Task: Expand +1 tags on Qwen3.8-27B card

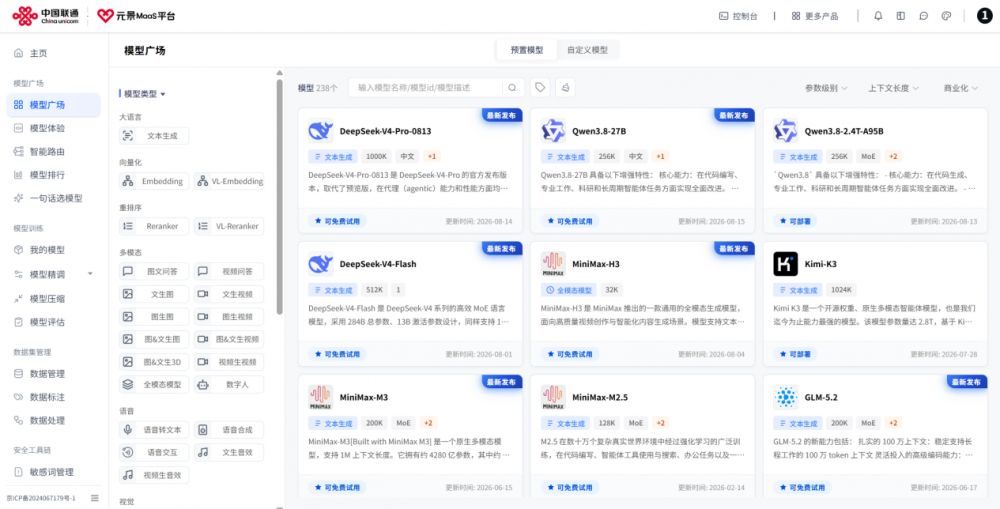Action: coord(660,156)
